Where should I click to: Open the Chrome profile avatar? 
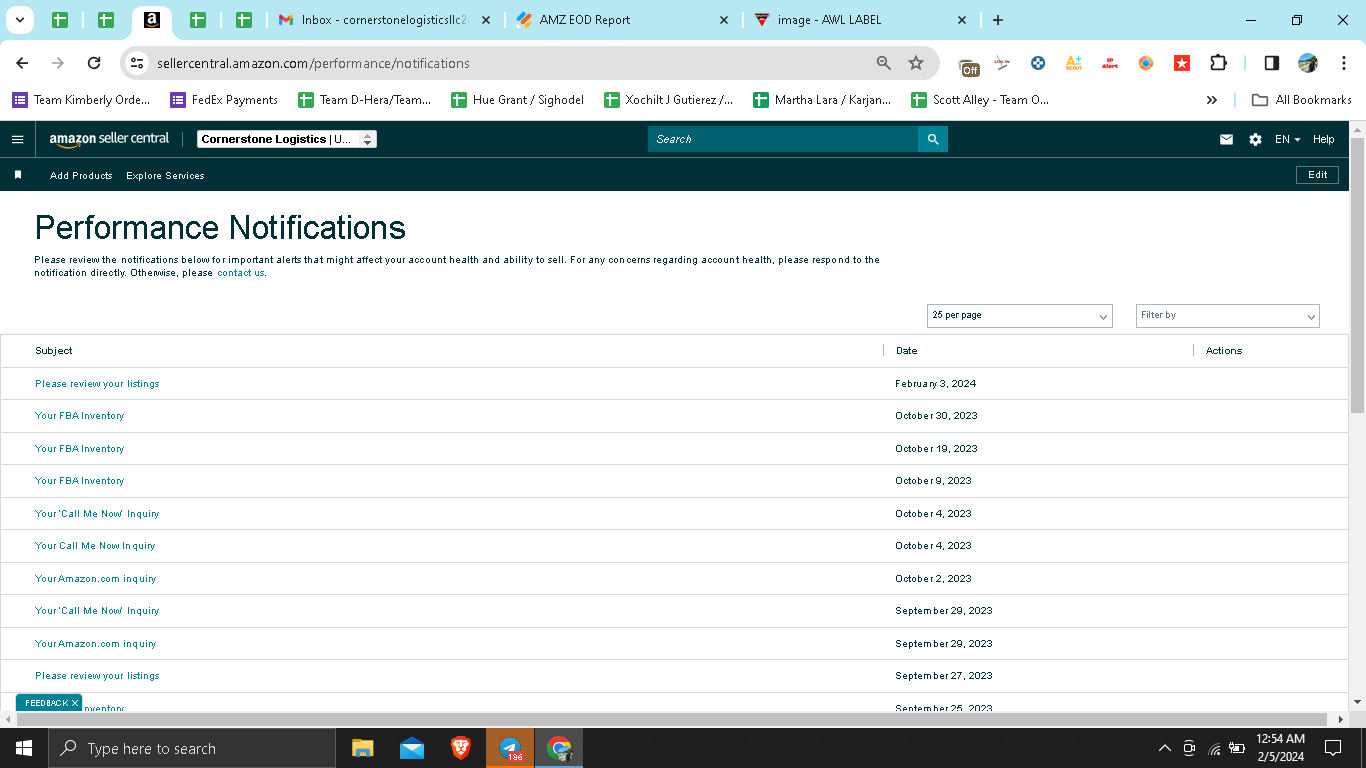coord(1308,63)
